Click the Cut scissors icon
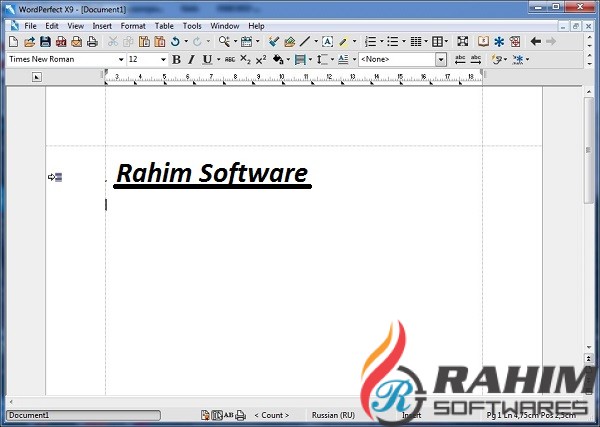The height and width of the screenshot is (427, 600). coord(112,41)
